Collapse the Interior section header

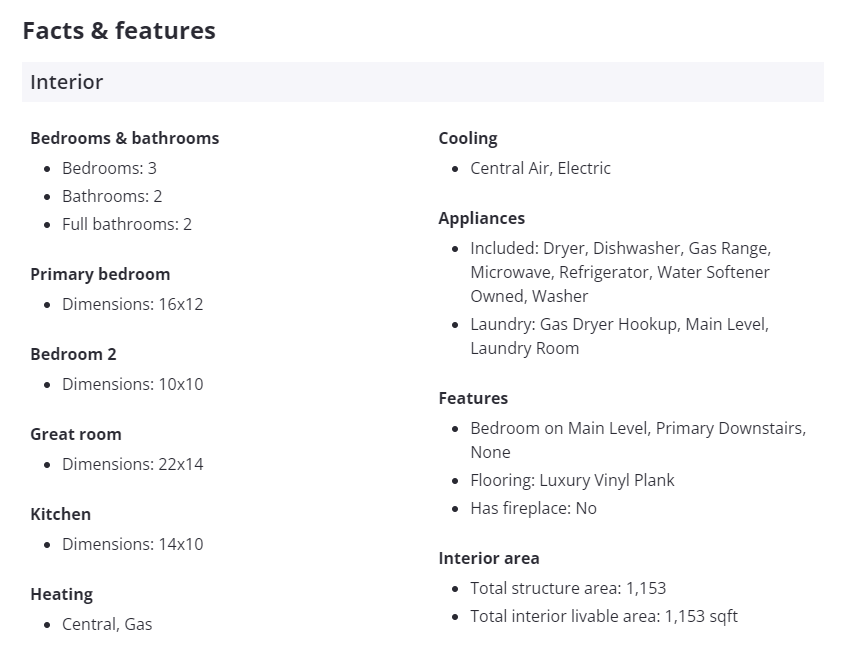pos(422,82)
